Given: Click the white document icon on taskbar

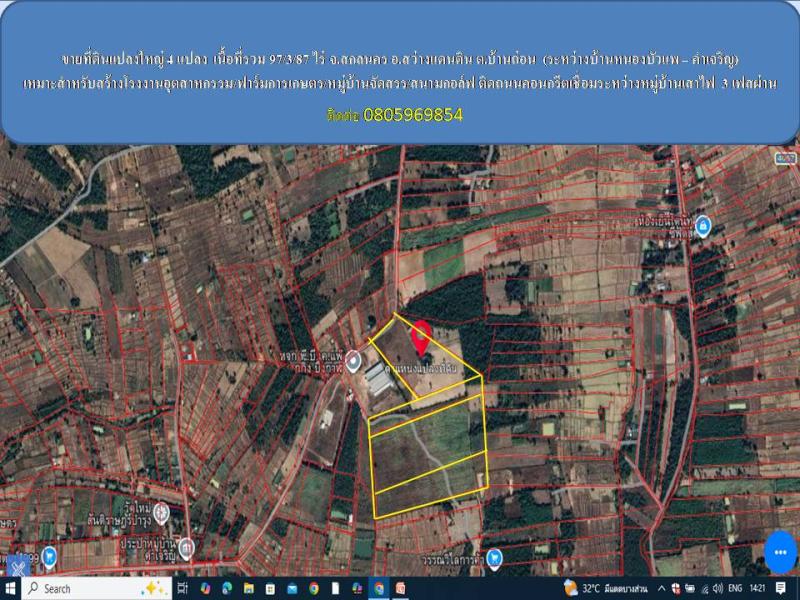Looking at the screenshot, I should point(336,588).
